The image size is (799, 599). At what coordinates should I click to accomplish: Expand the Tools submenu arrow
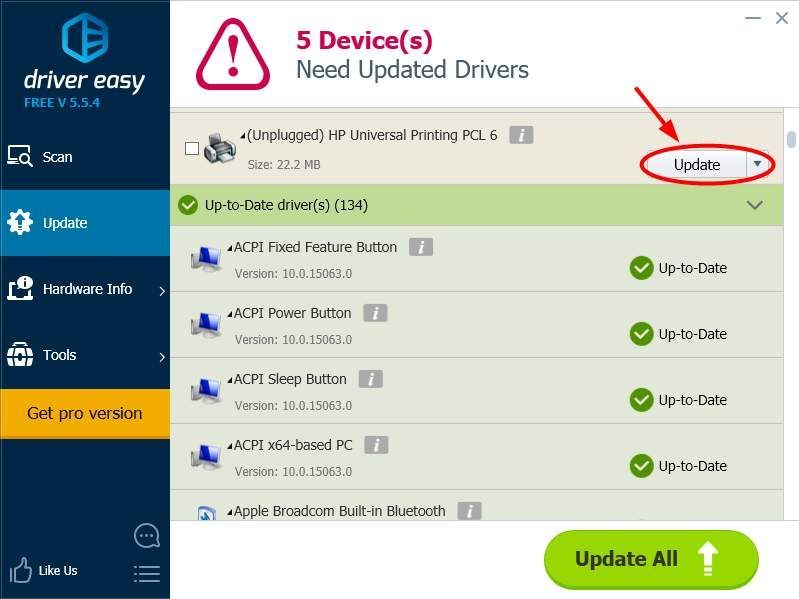162,356
